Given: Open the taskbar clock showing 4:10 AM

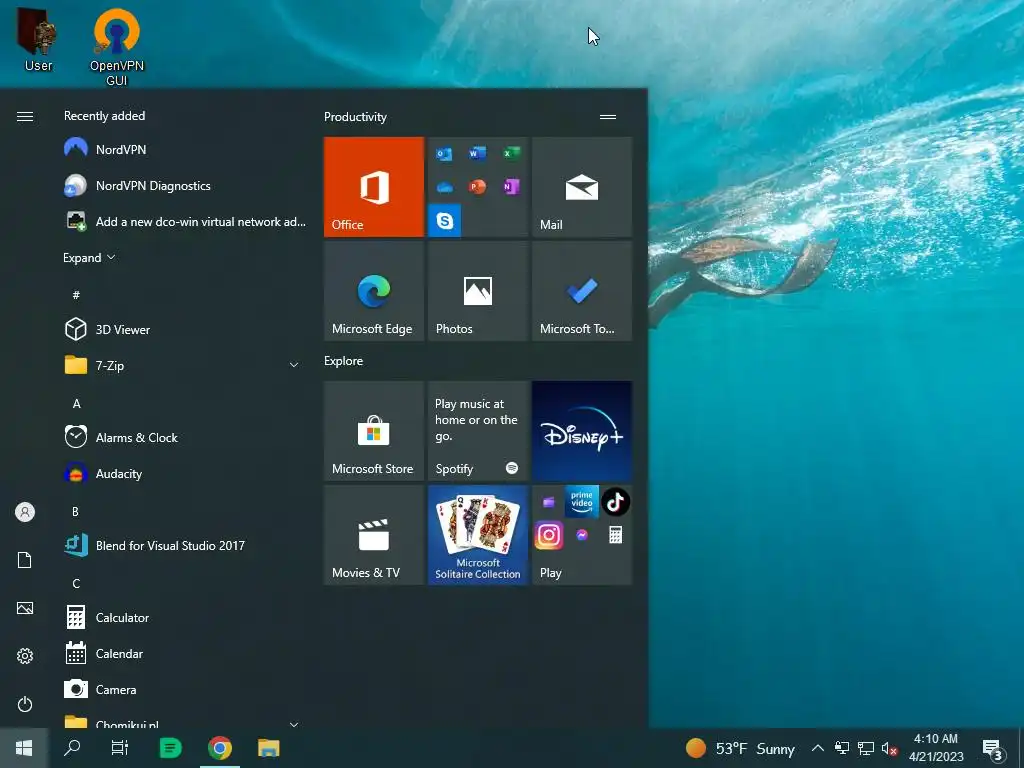Looking at the screenshot, I should coord(936,748).
